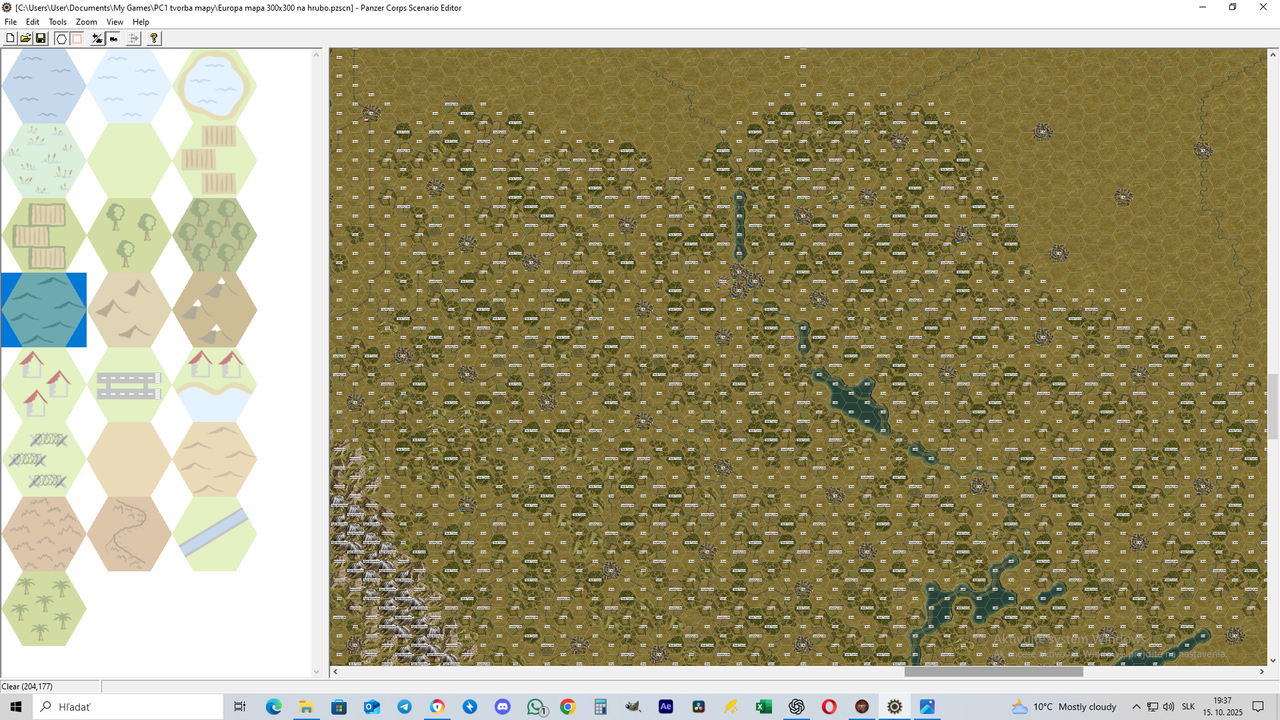Select the countryside fields terrain tile
The width and height of the screenshot is (1280, 720).
[x=215, y=160]
